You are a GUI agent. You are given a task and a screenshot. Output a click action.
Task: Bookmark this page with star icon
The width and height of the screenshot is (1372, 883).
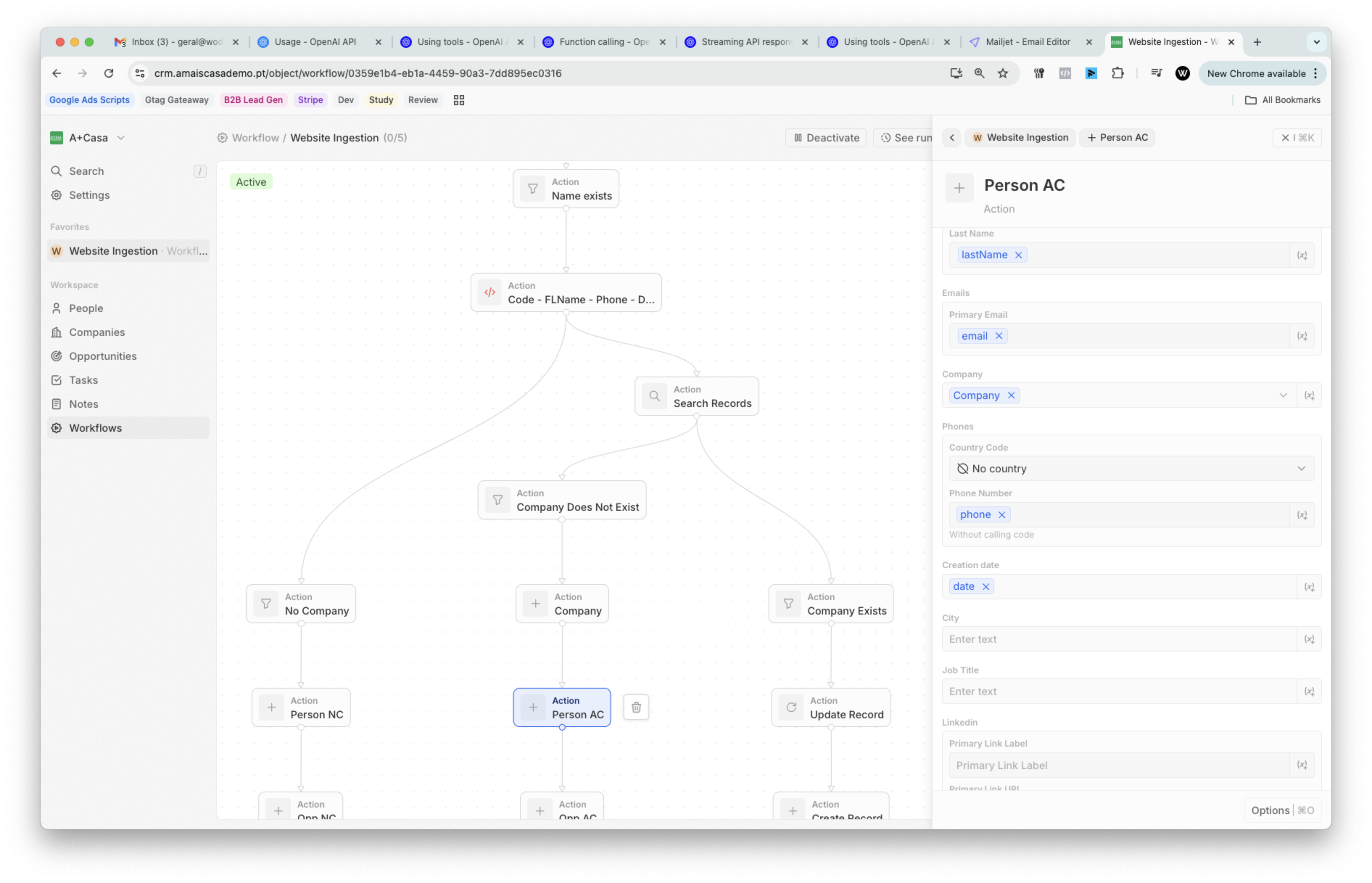(x=1003, y=73)
